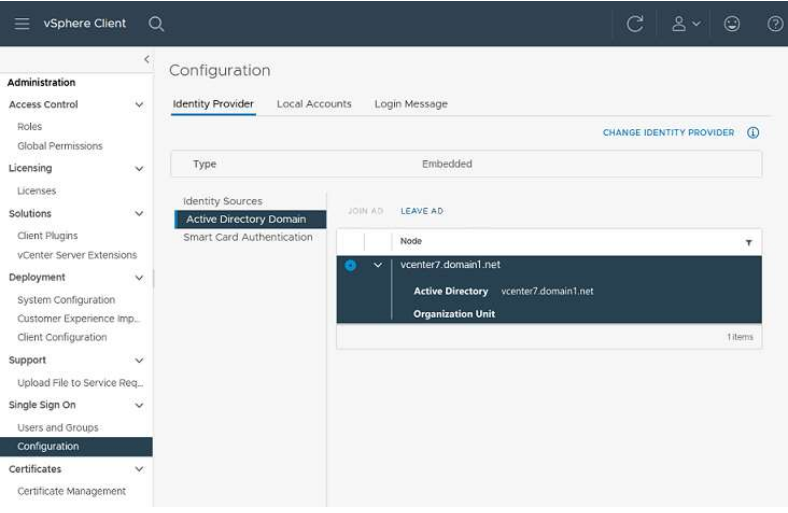Click the Node column filter icon
The width and height of the screenshot is (788, 513).
(748, 242)
